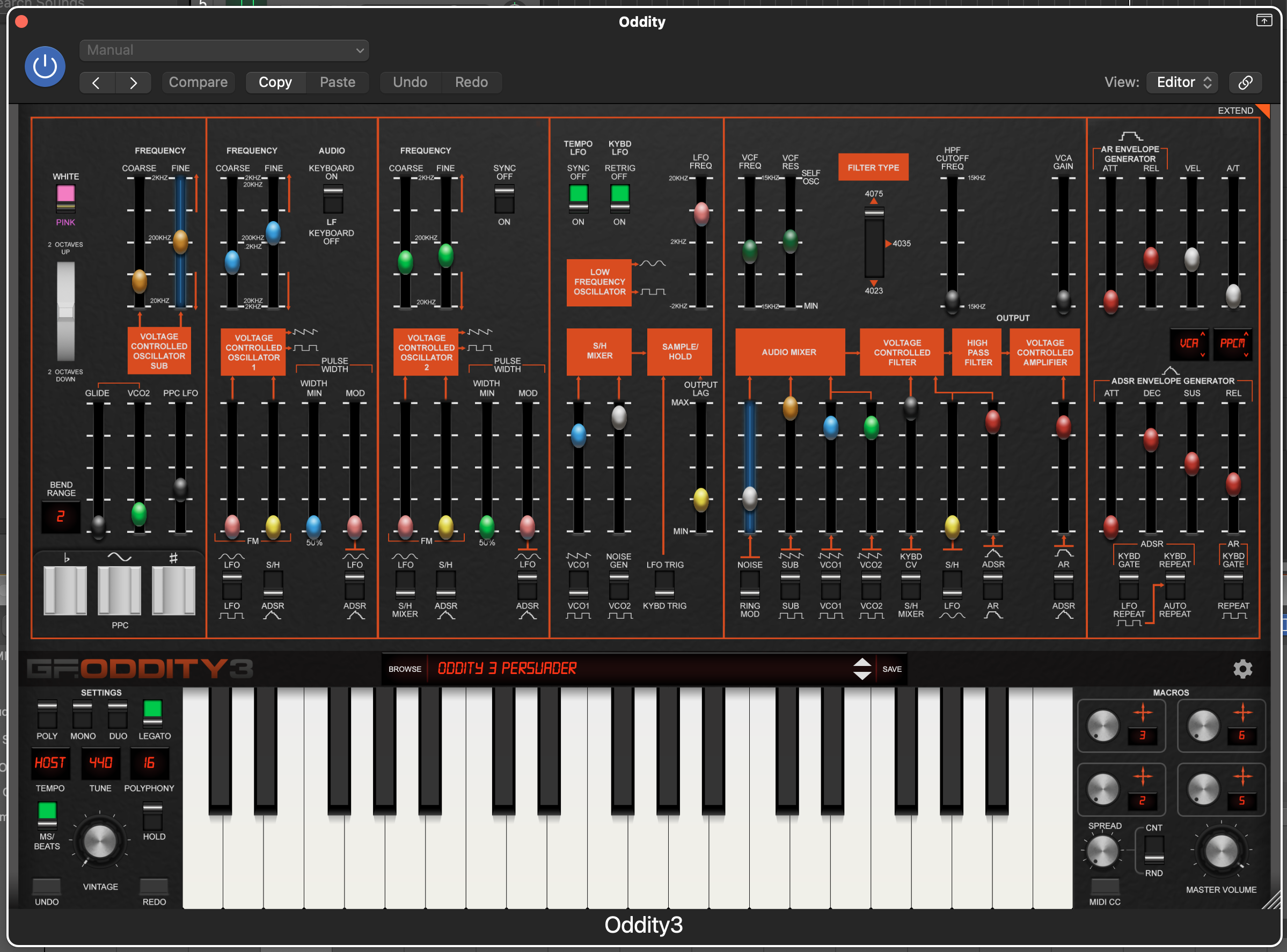The height and width of the screenshot is (952, 1287).
Task: Click the Paste button
Action: pyautogui.click(x=338, y=83)
